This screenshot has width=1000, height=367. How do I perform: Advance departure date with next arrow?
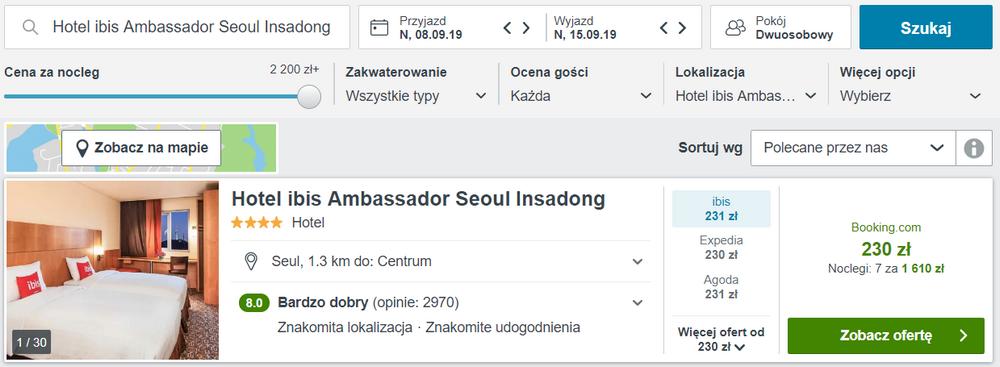[x=682, y=27]
